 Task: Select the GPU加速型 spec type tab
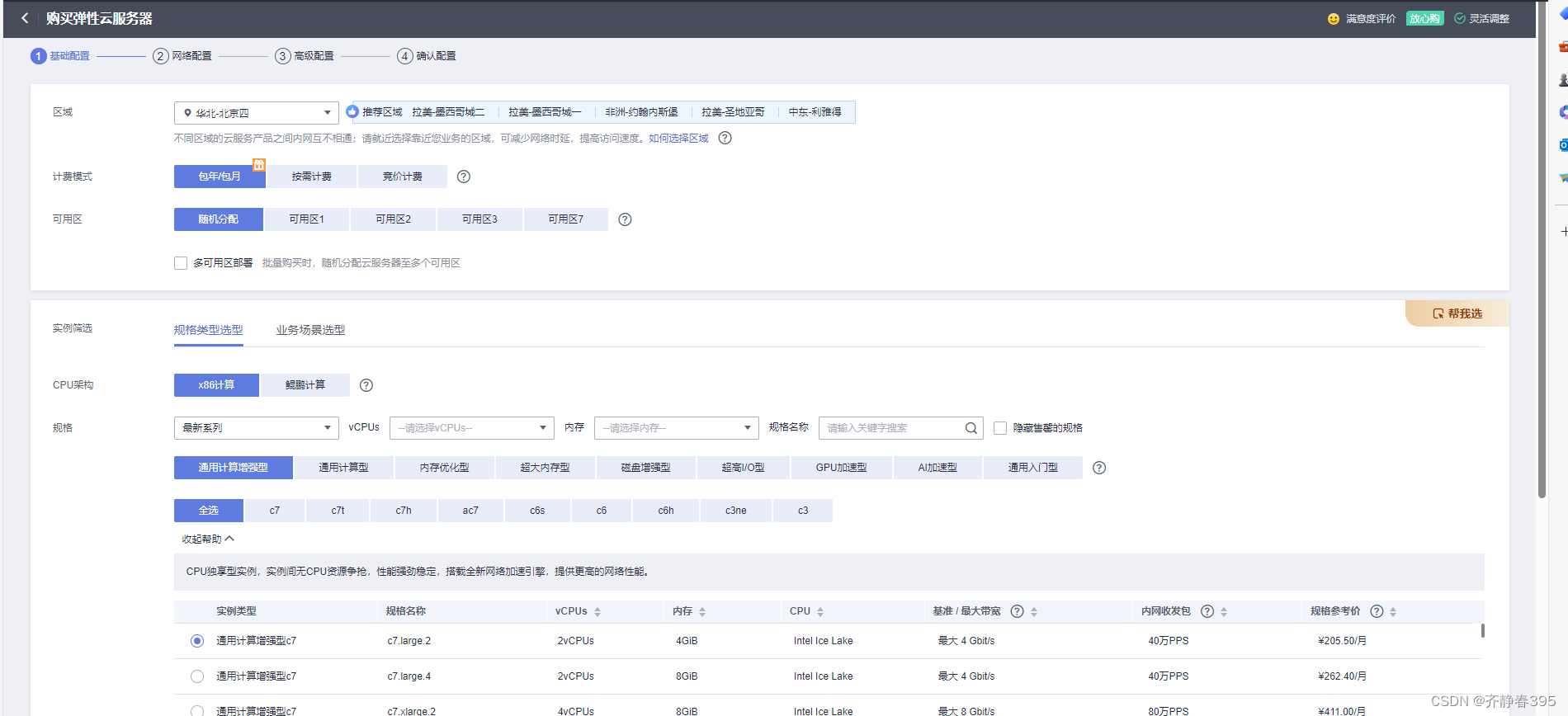click(x=842, y=468)
